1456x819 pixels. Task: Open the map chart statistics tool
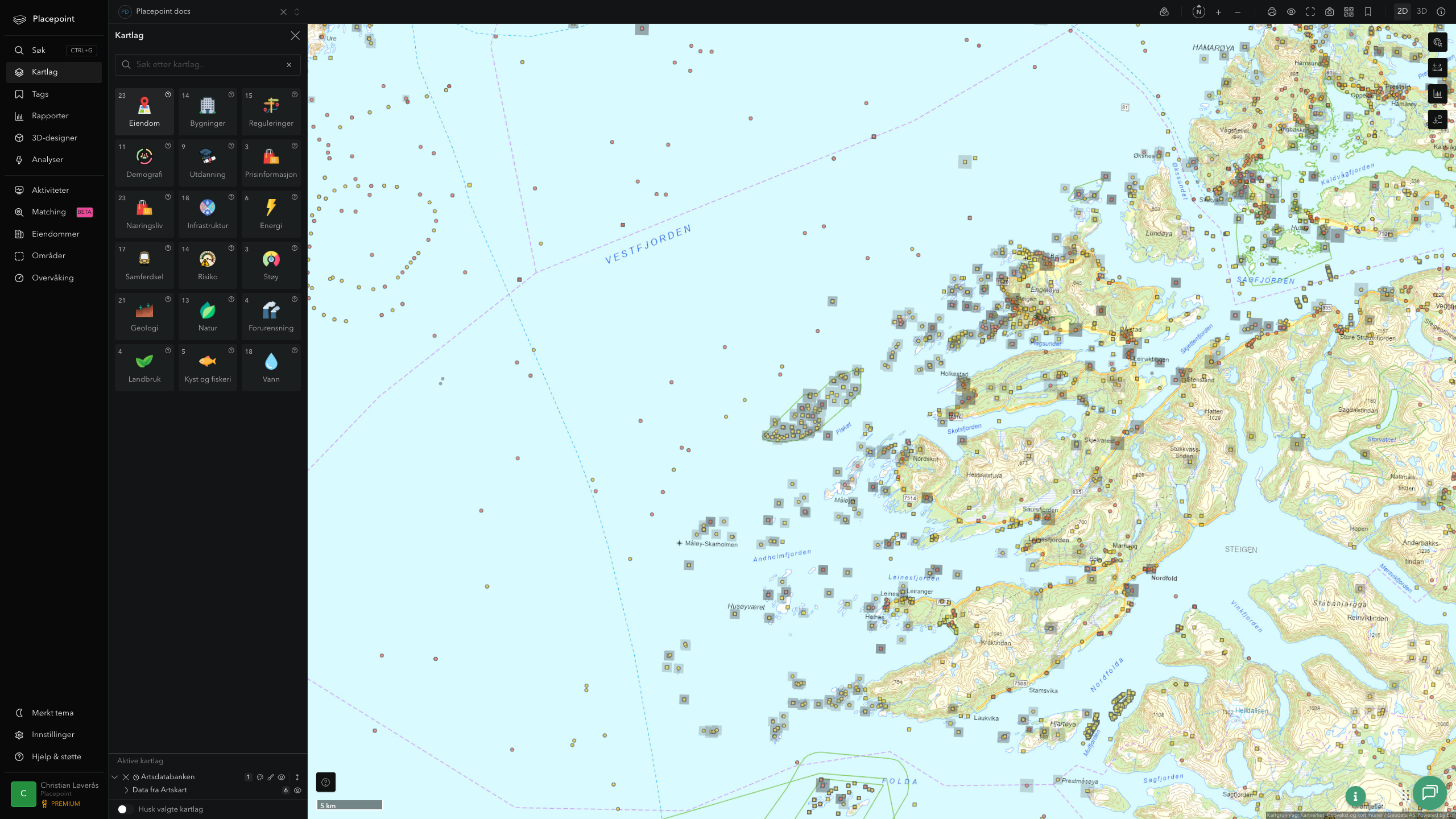[x=1438, y=94]
